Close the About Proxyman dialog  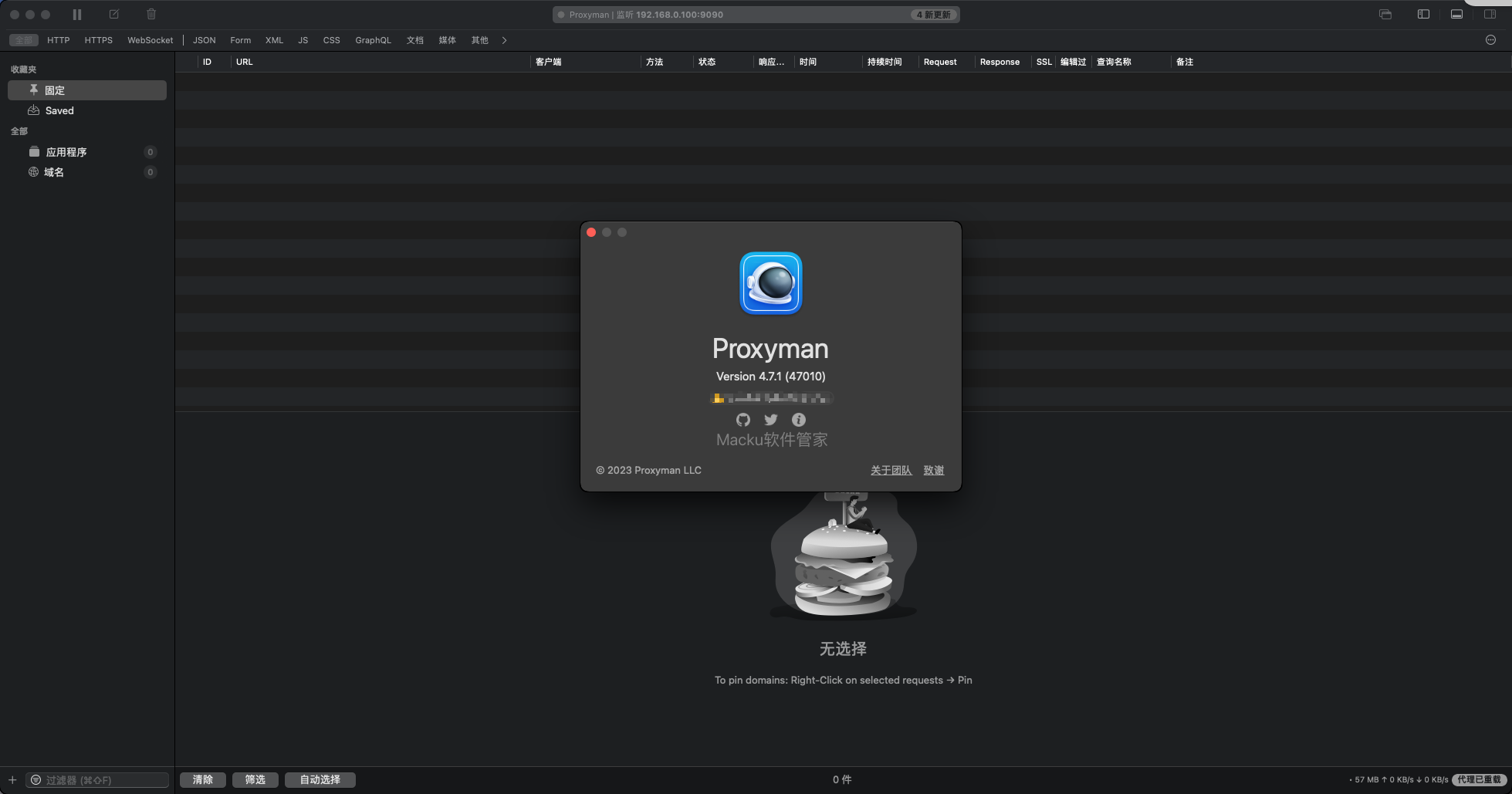point(591,232)
